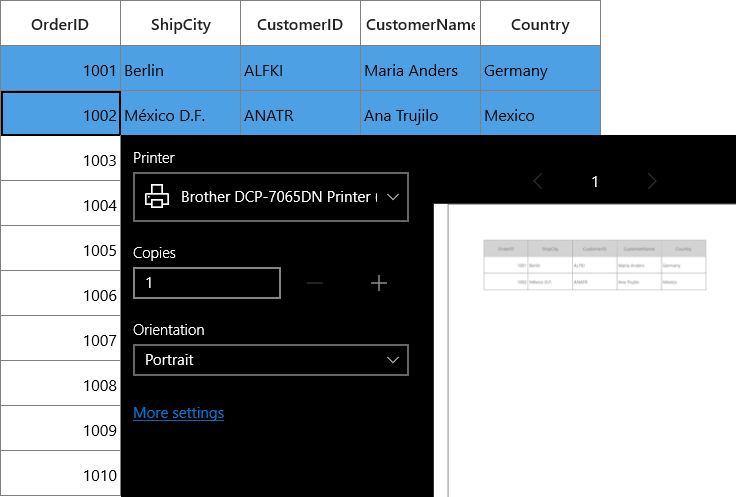
Task: Go to next preview page arrow
Action: click(652, 181)
